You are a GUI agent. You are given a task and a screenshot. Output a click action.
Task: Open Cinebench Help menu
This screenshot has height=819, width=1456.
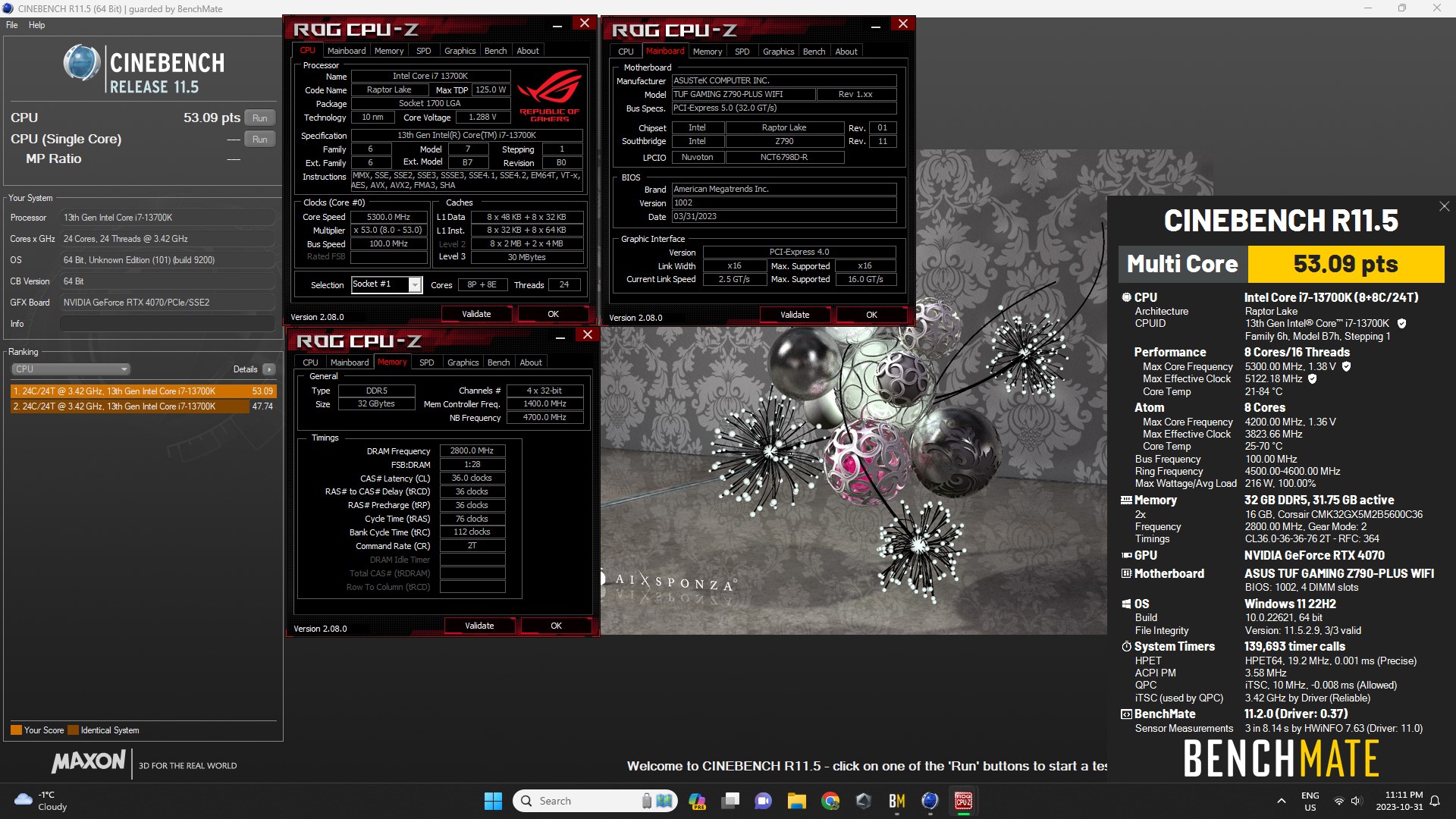point(36,25)
